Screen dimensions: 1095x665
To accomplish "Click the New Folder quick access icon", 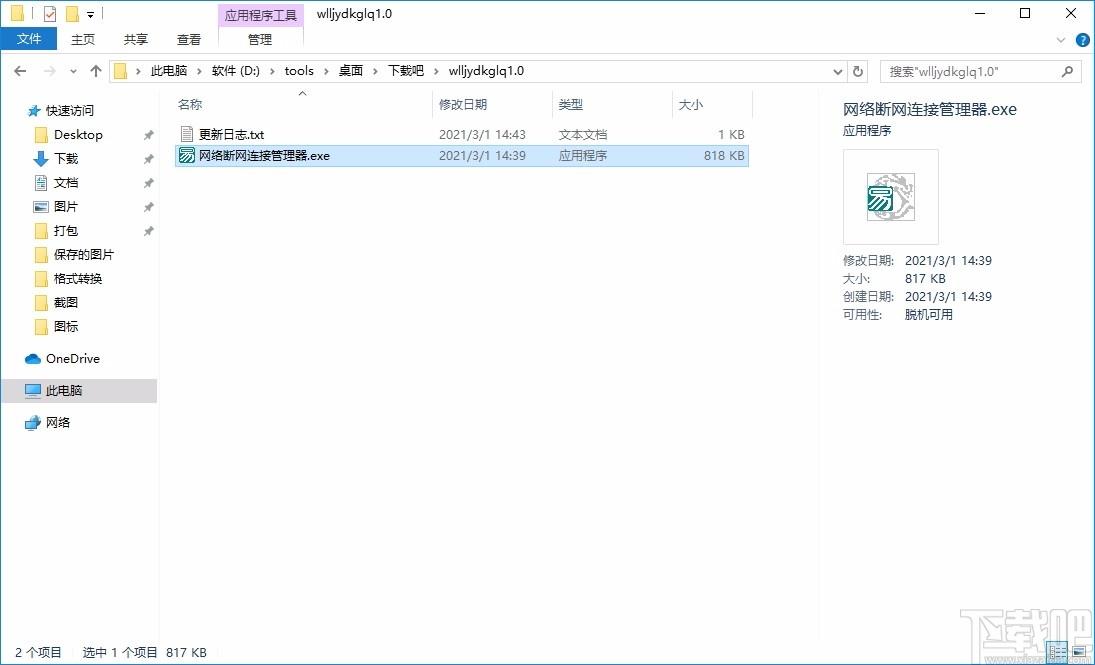I will tap(71, 13).
